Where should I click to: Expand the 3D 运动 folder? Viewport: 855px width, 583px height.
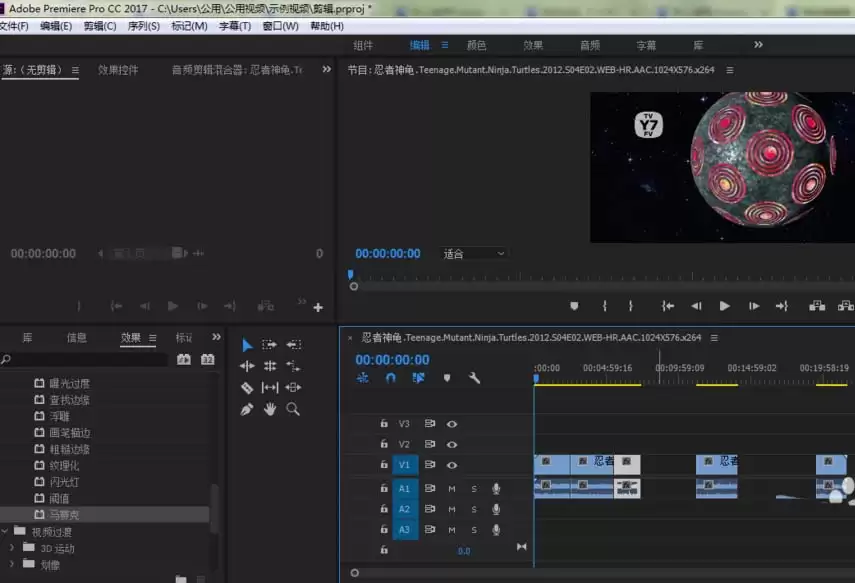point(13,548)
